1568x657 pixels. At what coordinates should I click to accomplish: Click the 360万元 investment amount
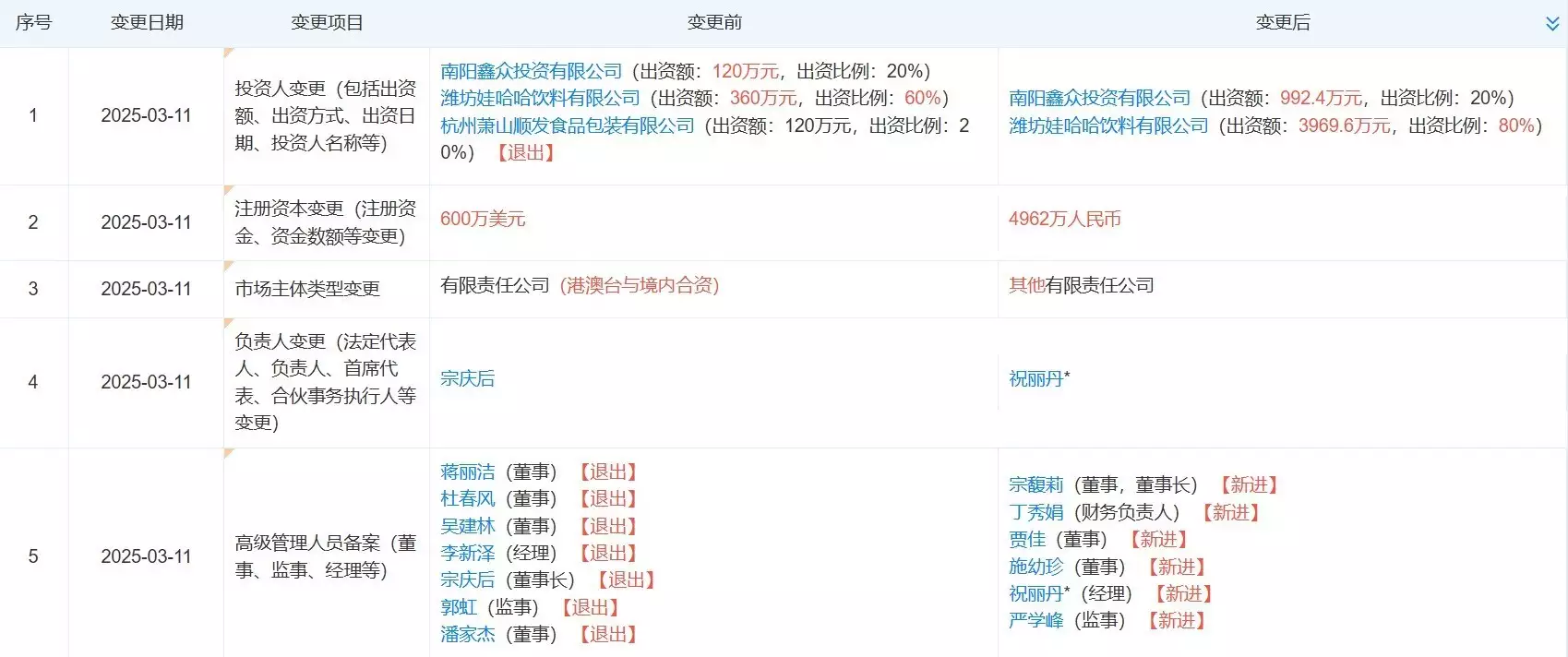coord(763,98)
